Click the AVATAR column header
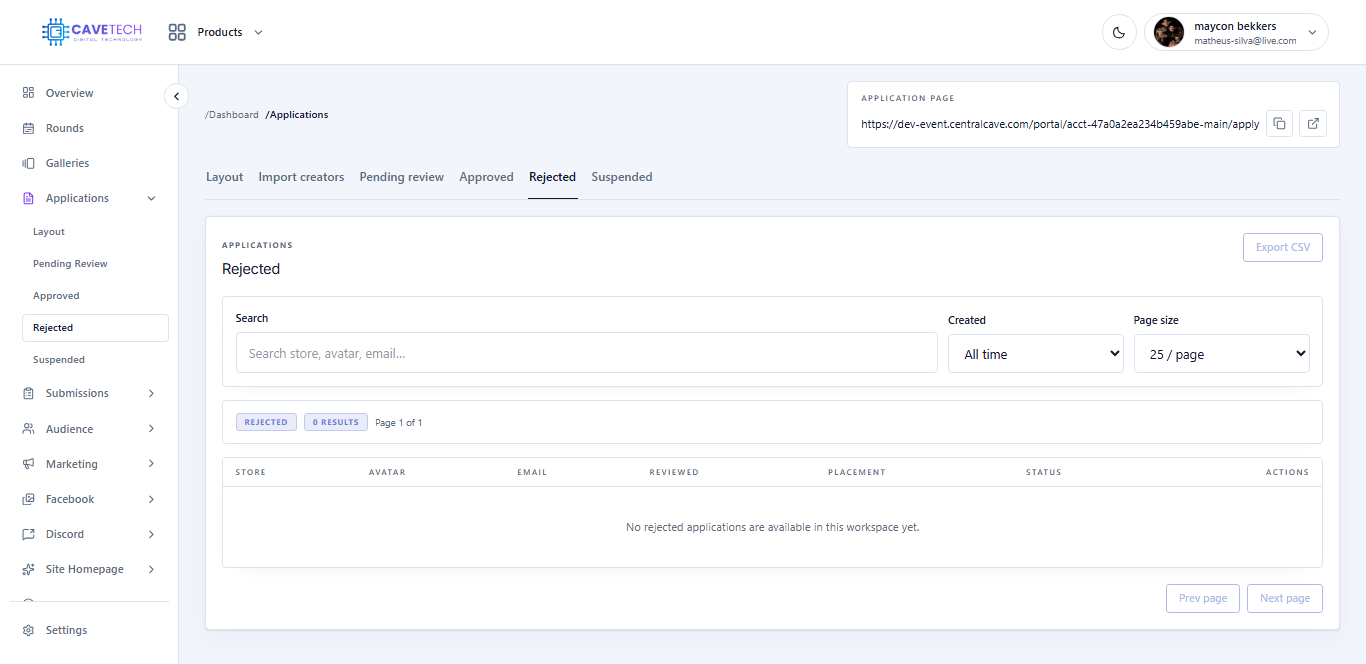 (387, 472)
